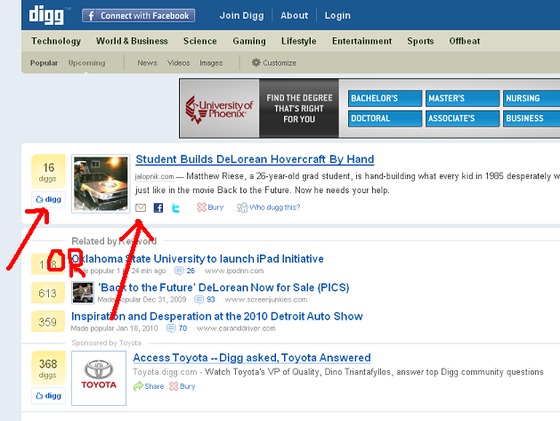This screenshot has width=560, height=421.
Task: Click the 368 diggs count box
Action: click(x=48, y=368)
